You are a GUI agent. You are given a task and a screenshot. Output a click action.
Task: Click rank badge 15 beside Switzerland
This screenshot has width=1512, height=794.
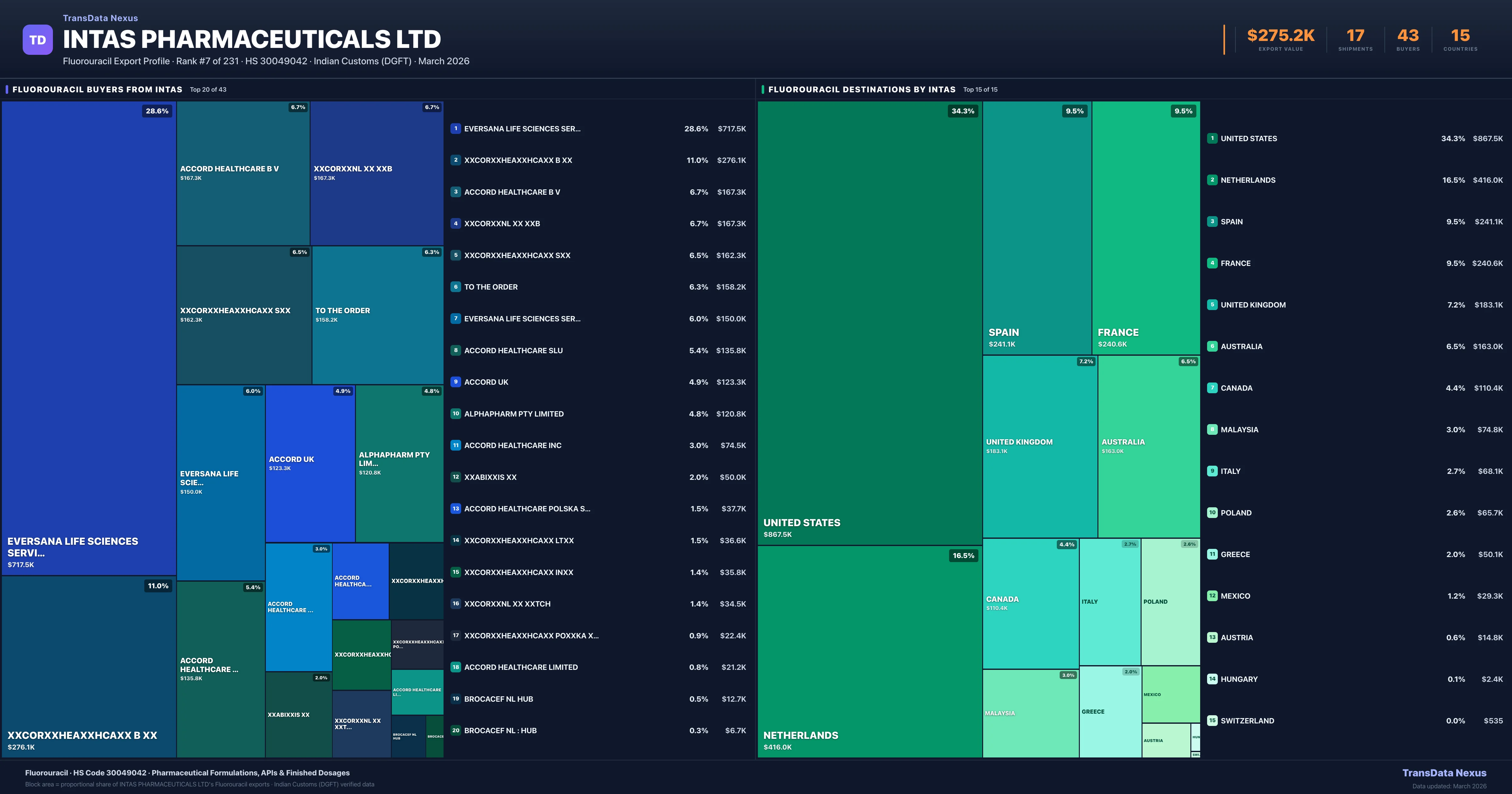tap(1212, 721)
